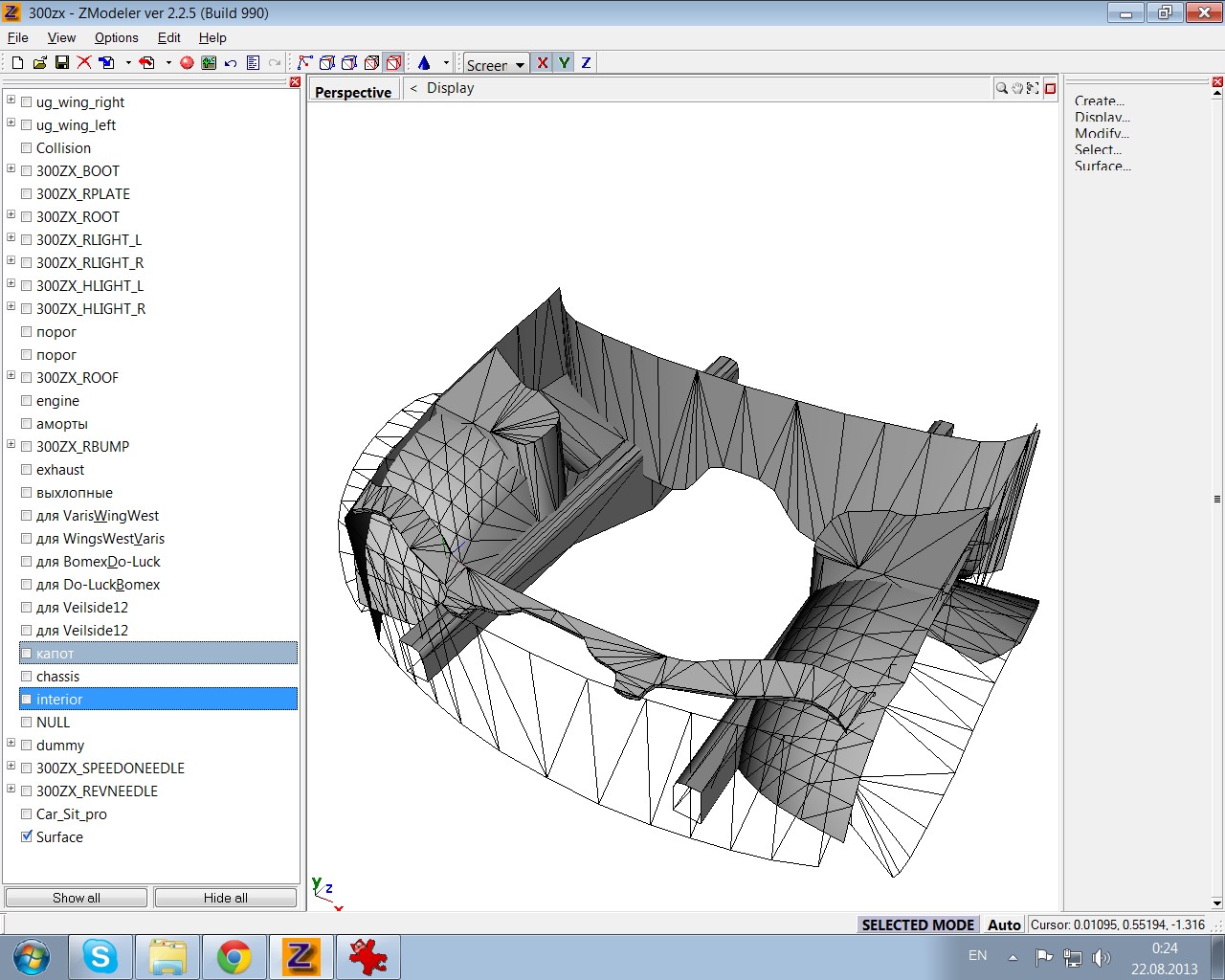The height and width of the screenshot is (980, 1225).
Task: Check the exhaust object checkbox
Action: [x=27, y=469]
